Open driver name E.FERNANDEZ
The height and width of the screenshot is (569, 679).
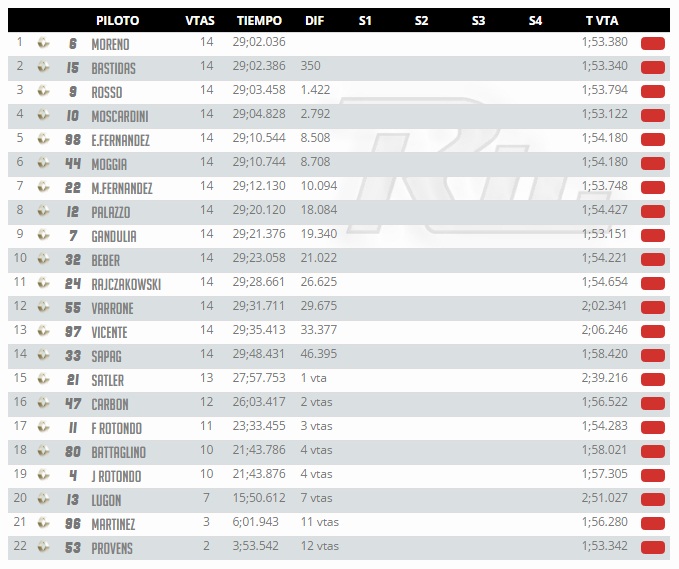[120, 140]
